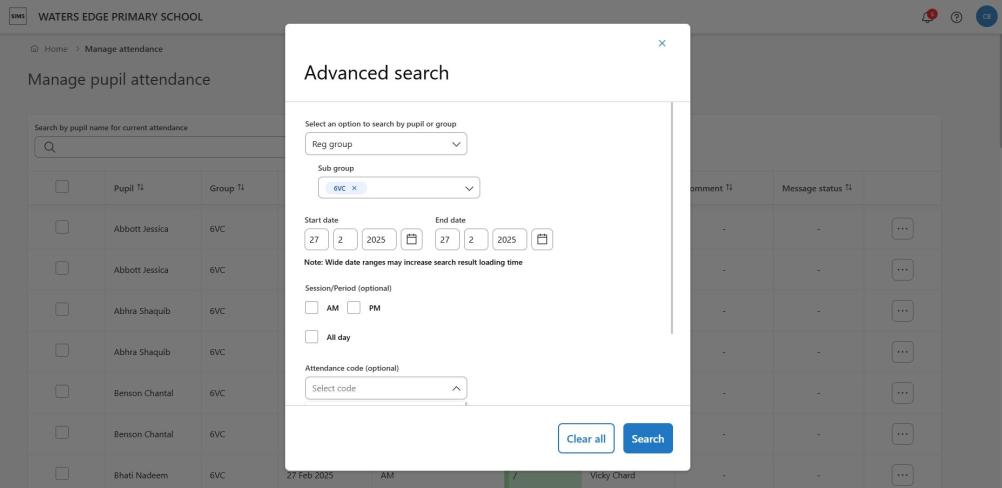Close the Advanced search dialog
This screenshot has width=1002, height=488.
[661, 43]
